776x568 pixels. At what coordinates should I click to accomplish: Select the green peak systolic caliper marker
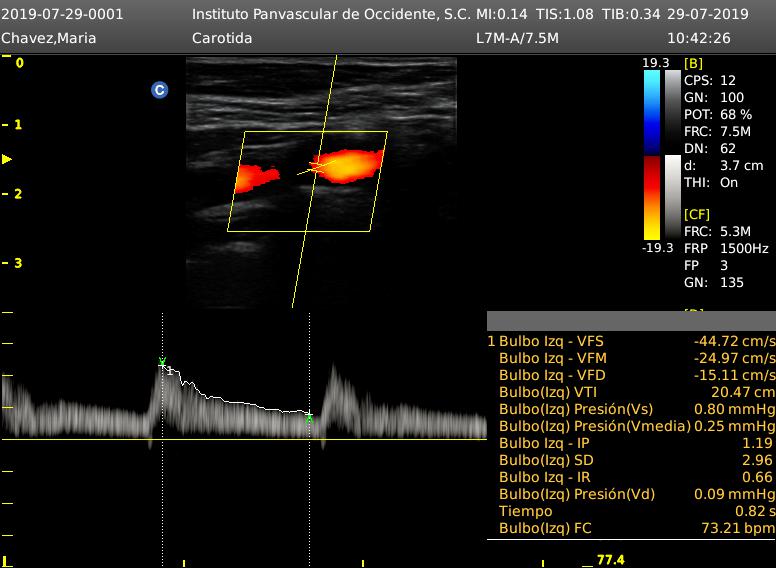(162, 362)
